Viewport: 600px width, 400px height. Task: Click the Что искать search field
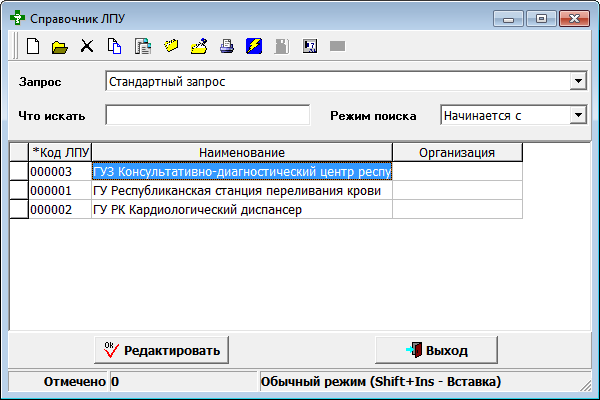pos(207,115)
